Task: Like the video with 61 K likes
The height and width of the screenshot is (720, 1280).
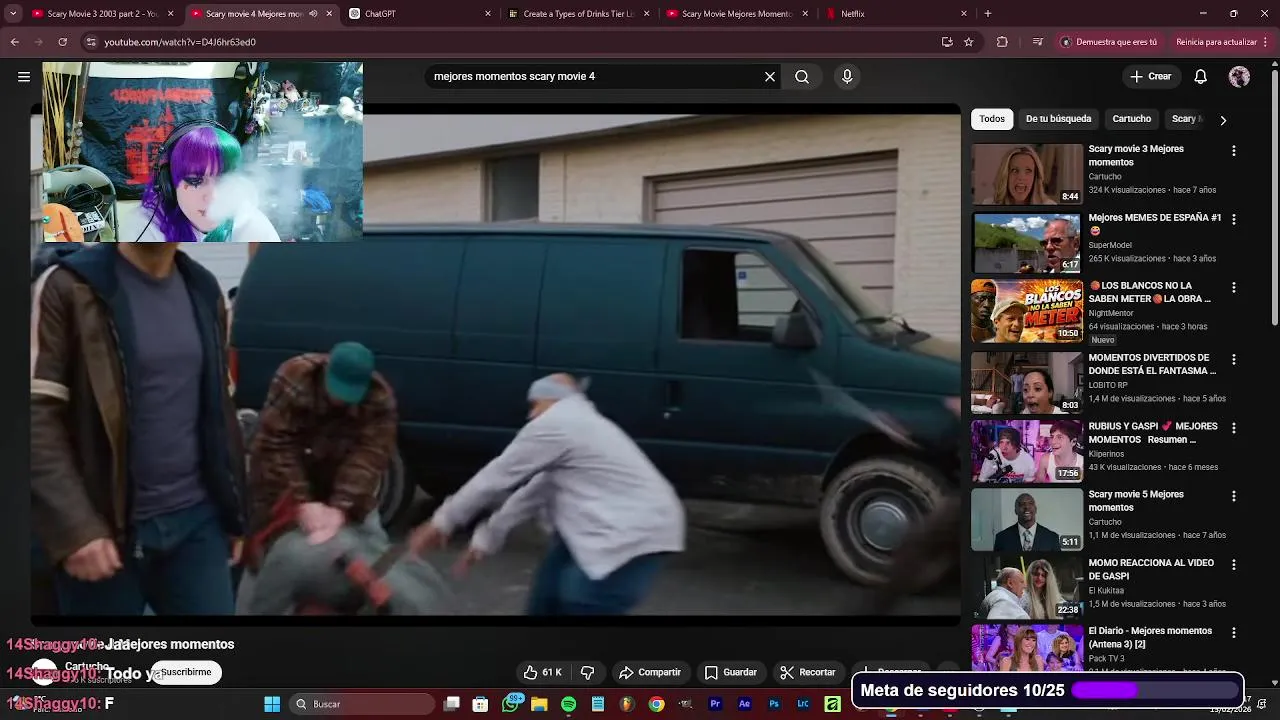Action: point(543,673)
